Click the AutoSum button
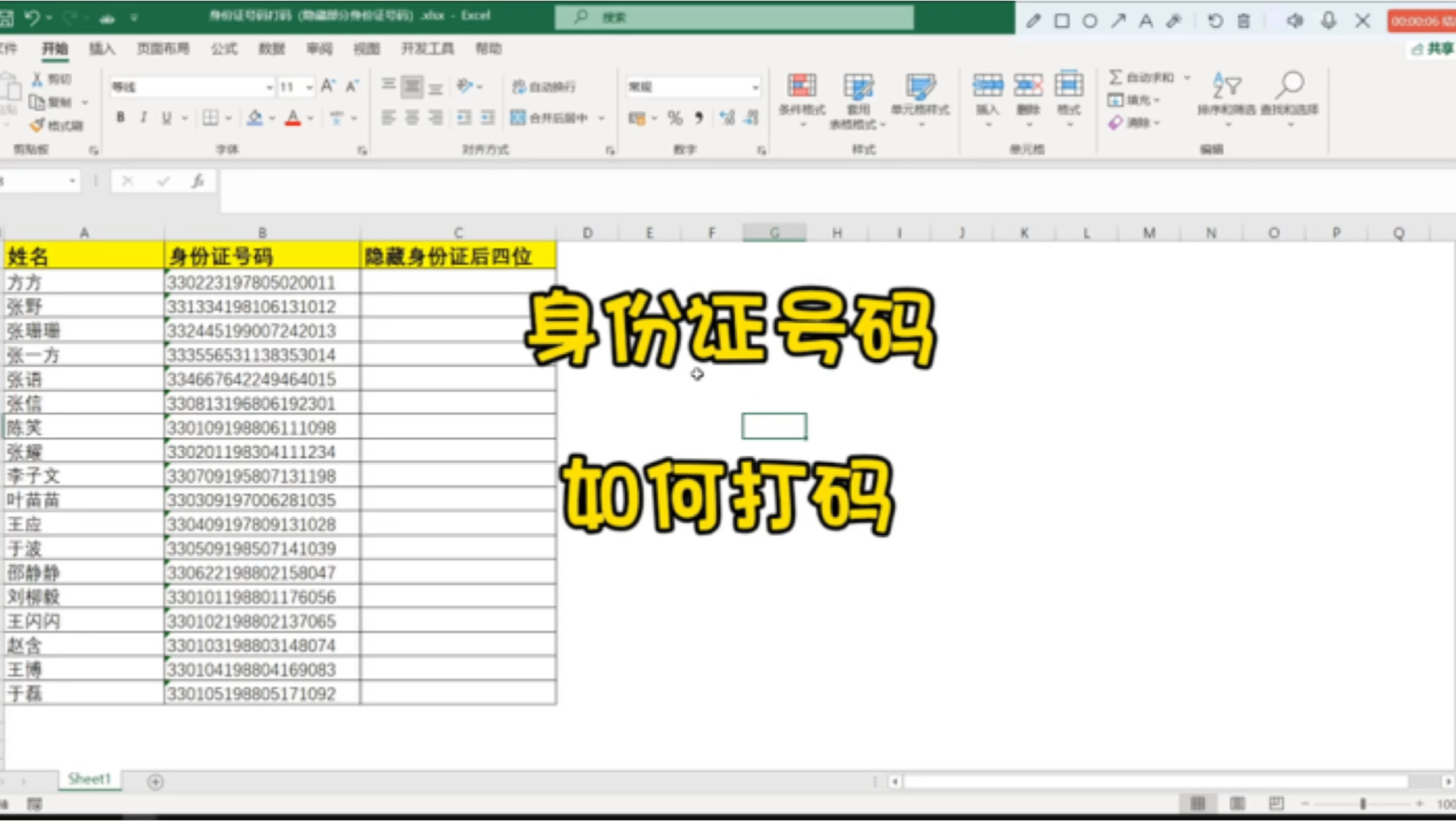Viewport: 1456px width, 821px height. [1141, 77]
